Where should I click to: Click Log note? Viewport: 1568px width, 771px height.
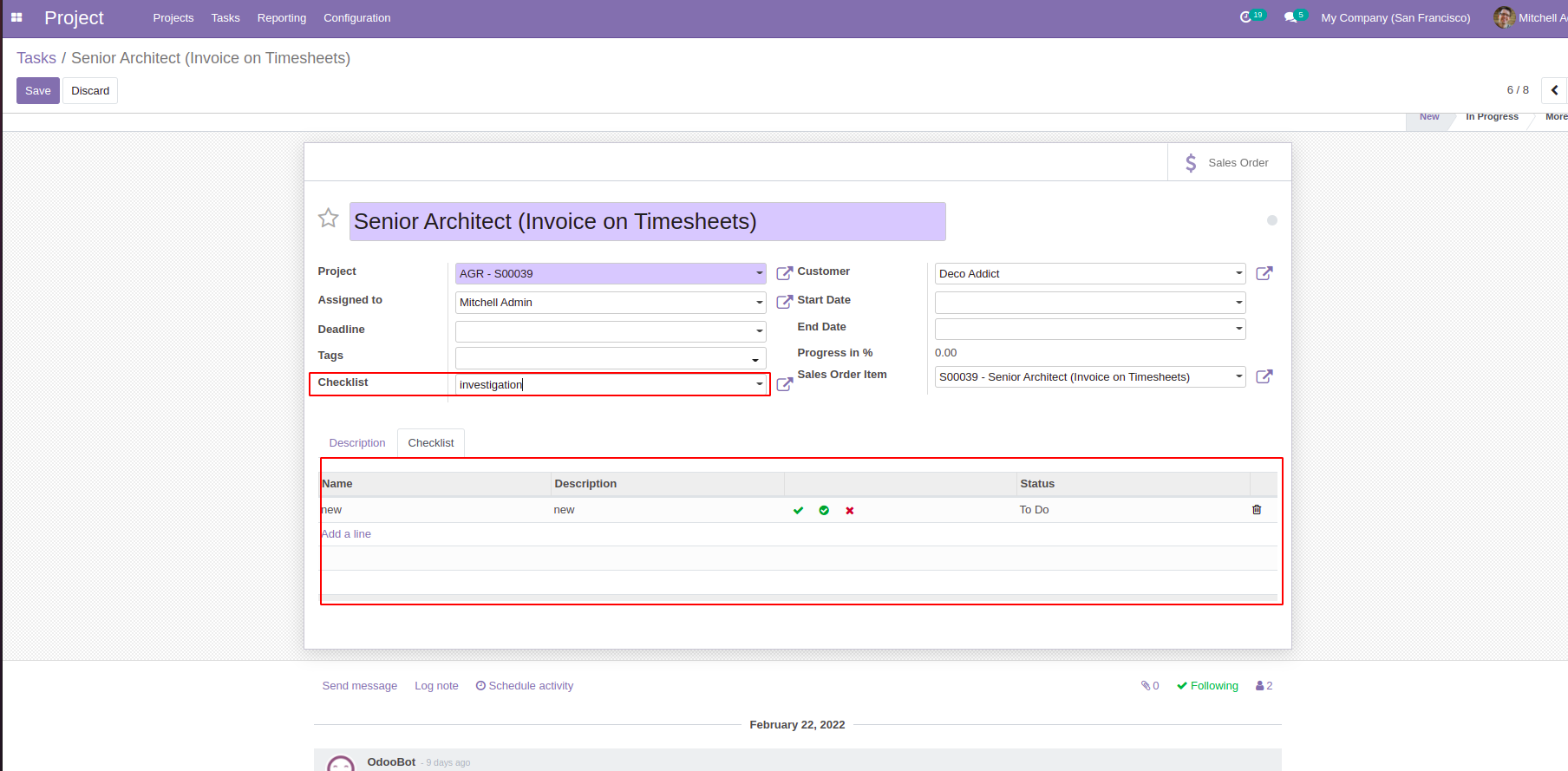pos(436,686)
